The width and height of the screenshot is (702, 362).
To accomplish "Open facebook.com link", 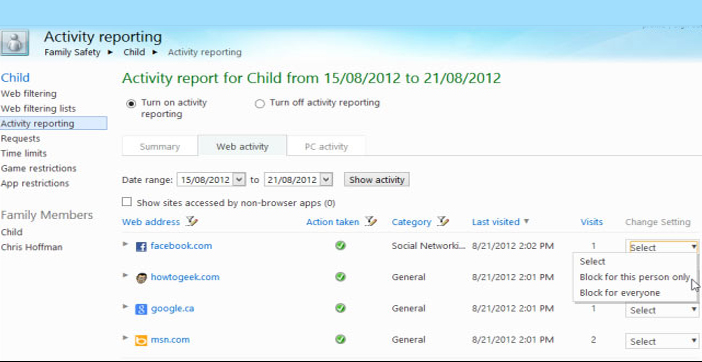I will 181,246.
